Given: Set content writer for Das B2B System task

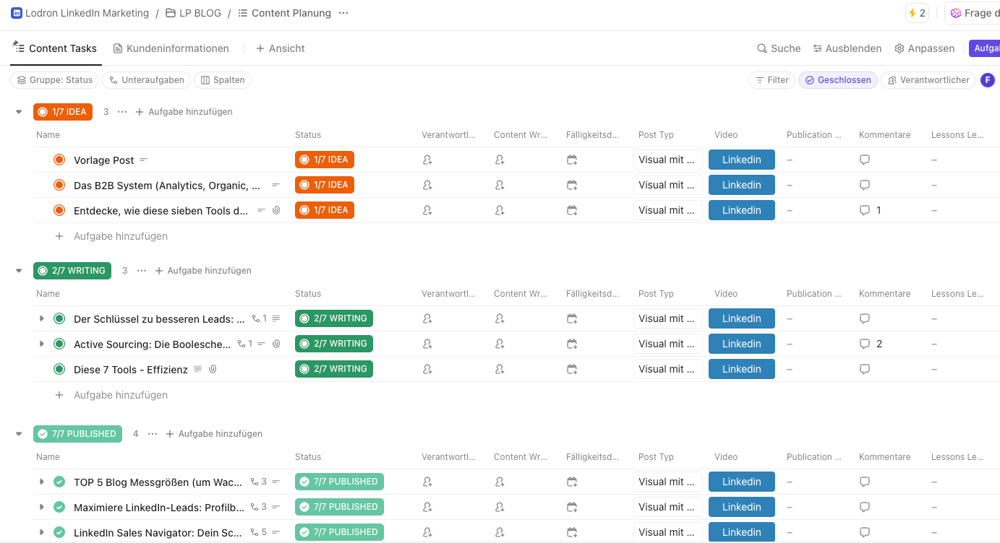Looking at the screenshot, I should [499, 185].
